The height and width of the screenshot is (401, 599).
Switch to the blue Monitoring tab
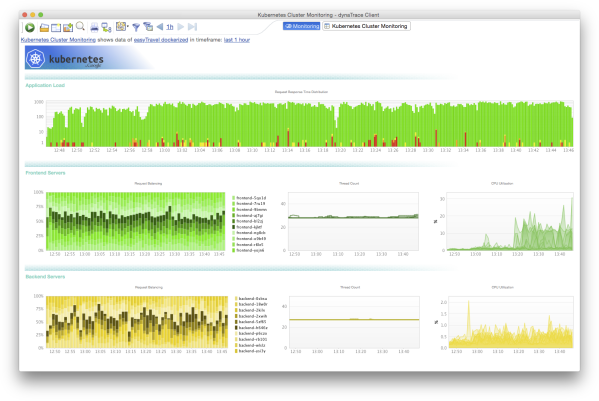(301, 26)
